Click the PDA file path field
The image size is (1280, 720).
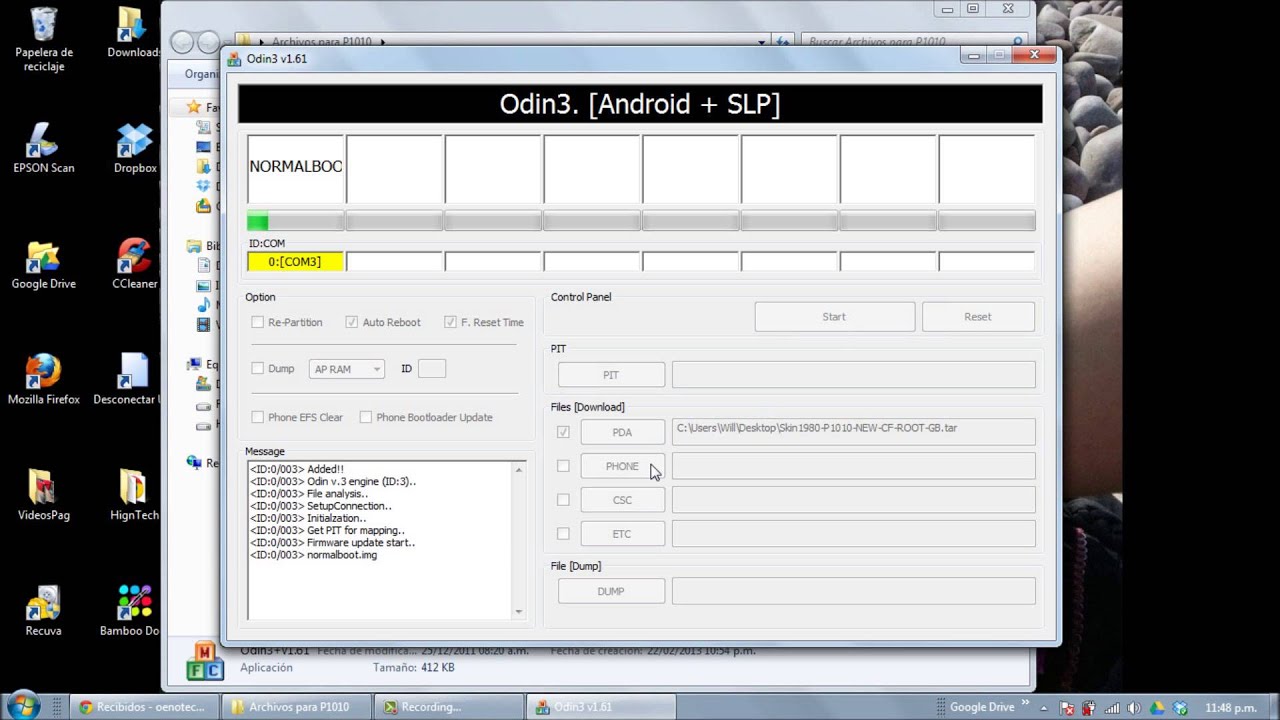[854, 432]
